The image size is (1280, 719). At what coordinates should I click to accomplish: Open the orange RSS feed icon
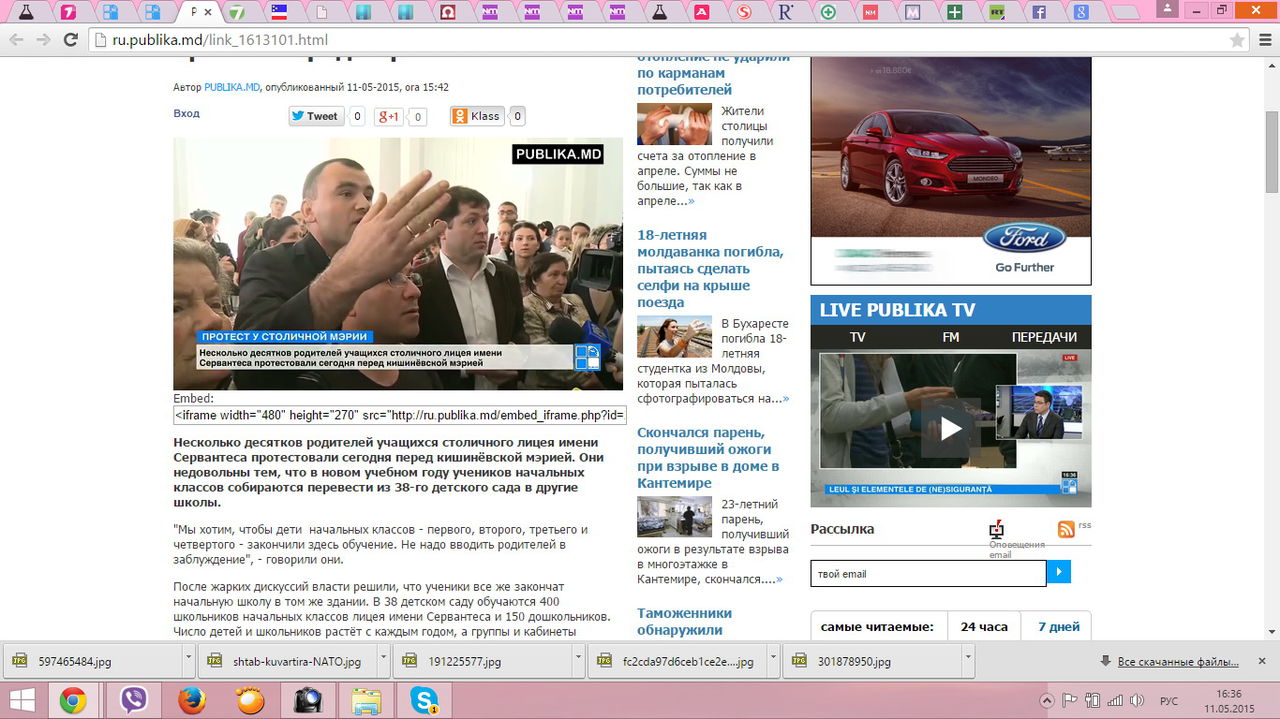click(x=1066, y=529)
